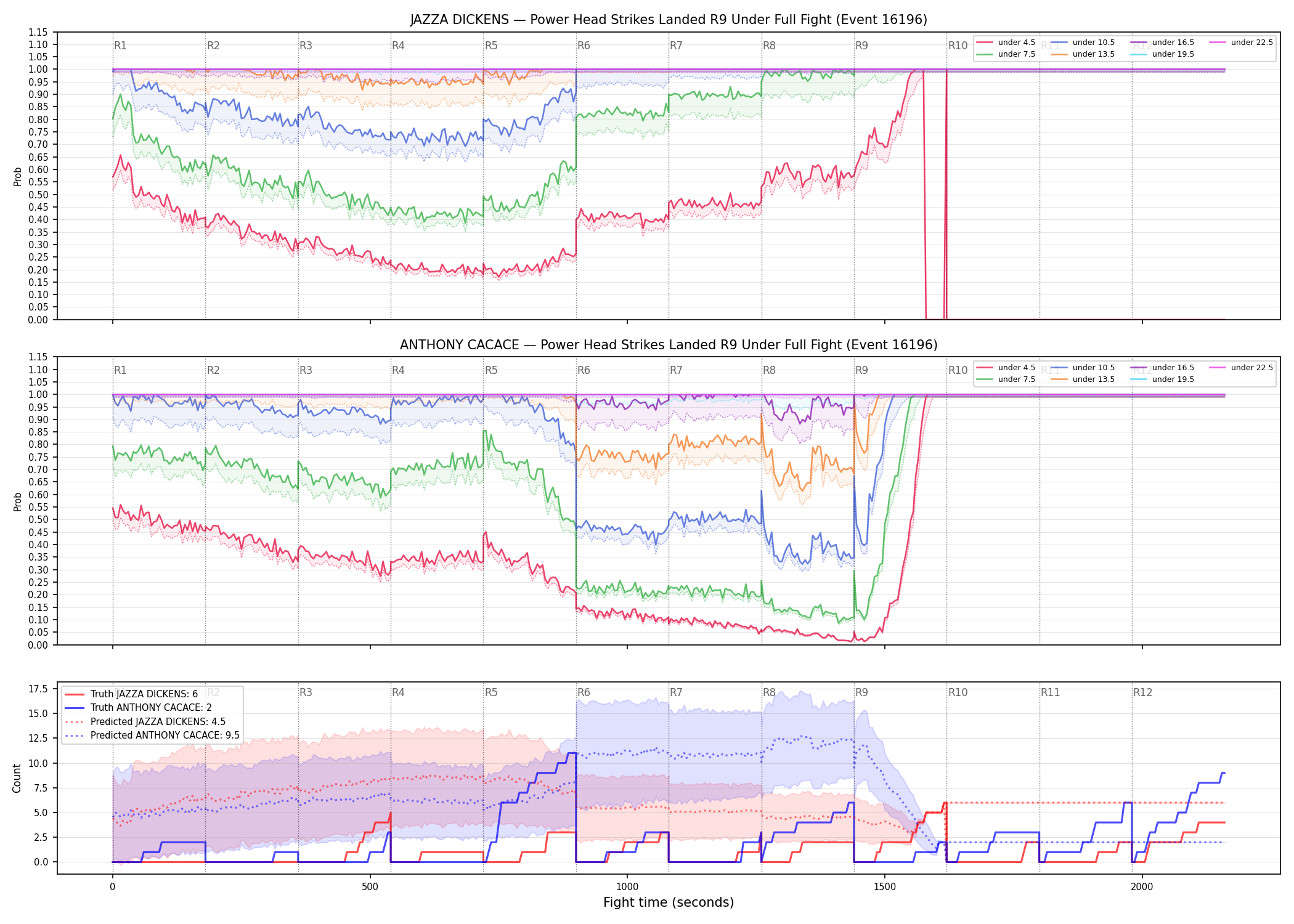This screenshot has height=924, width=1294.
Task: Click the 0.50 tick on top chart y-axis
Action: pos(38,195)
